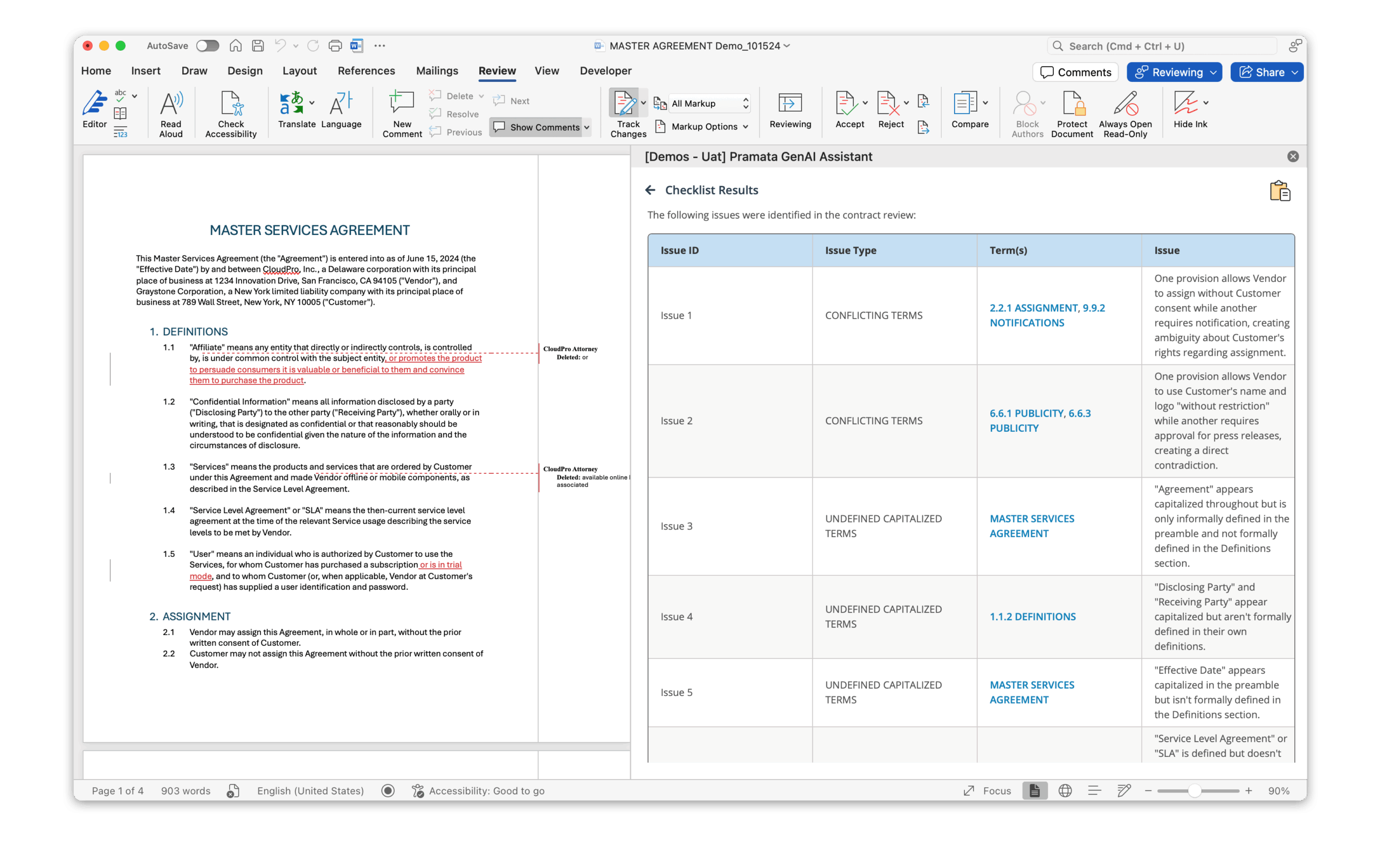Go to next change icon below Reject
Screen dimensions: 1380x868
point(923,127)
